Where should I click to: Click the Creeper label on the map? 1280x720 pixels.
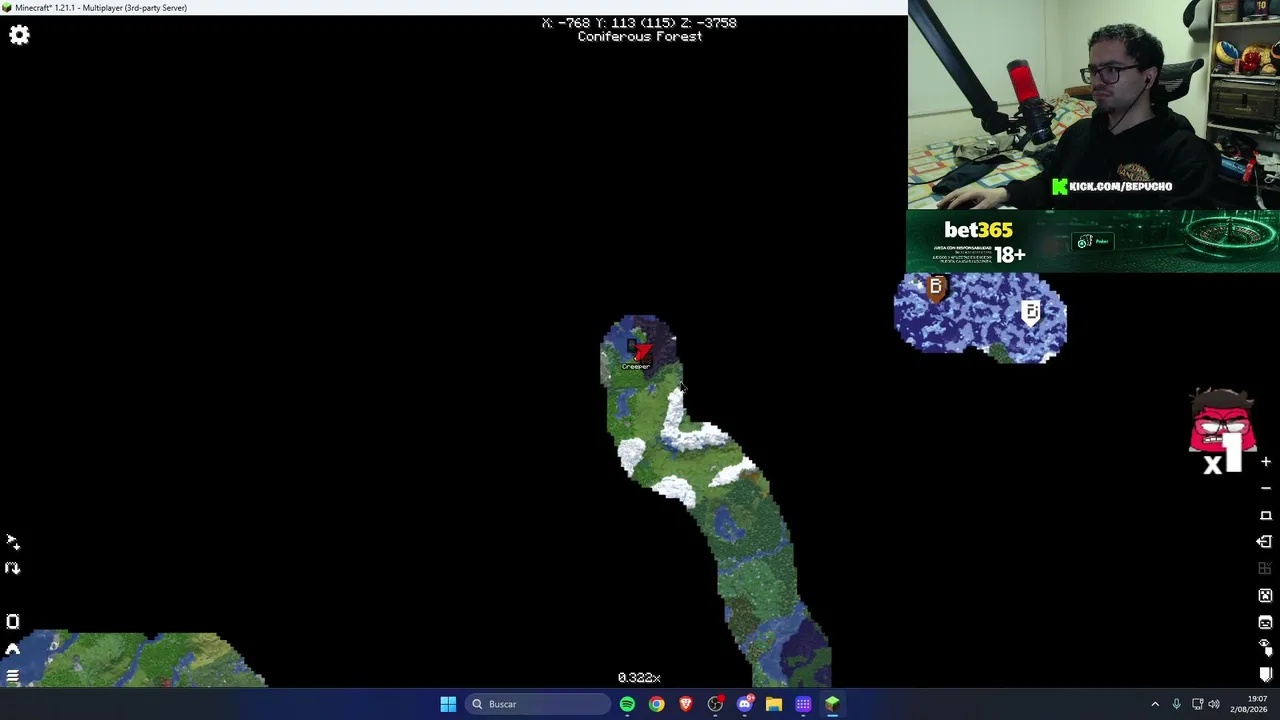[636, 366]
